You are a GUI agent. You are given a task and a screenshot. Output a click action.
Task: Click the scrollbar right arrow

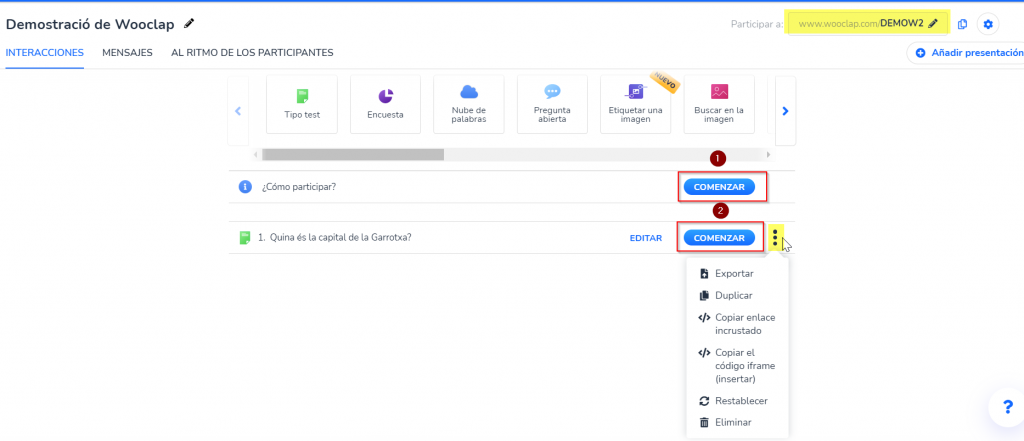click(x=768, y=155)
